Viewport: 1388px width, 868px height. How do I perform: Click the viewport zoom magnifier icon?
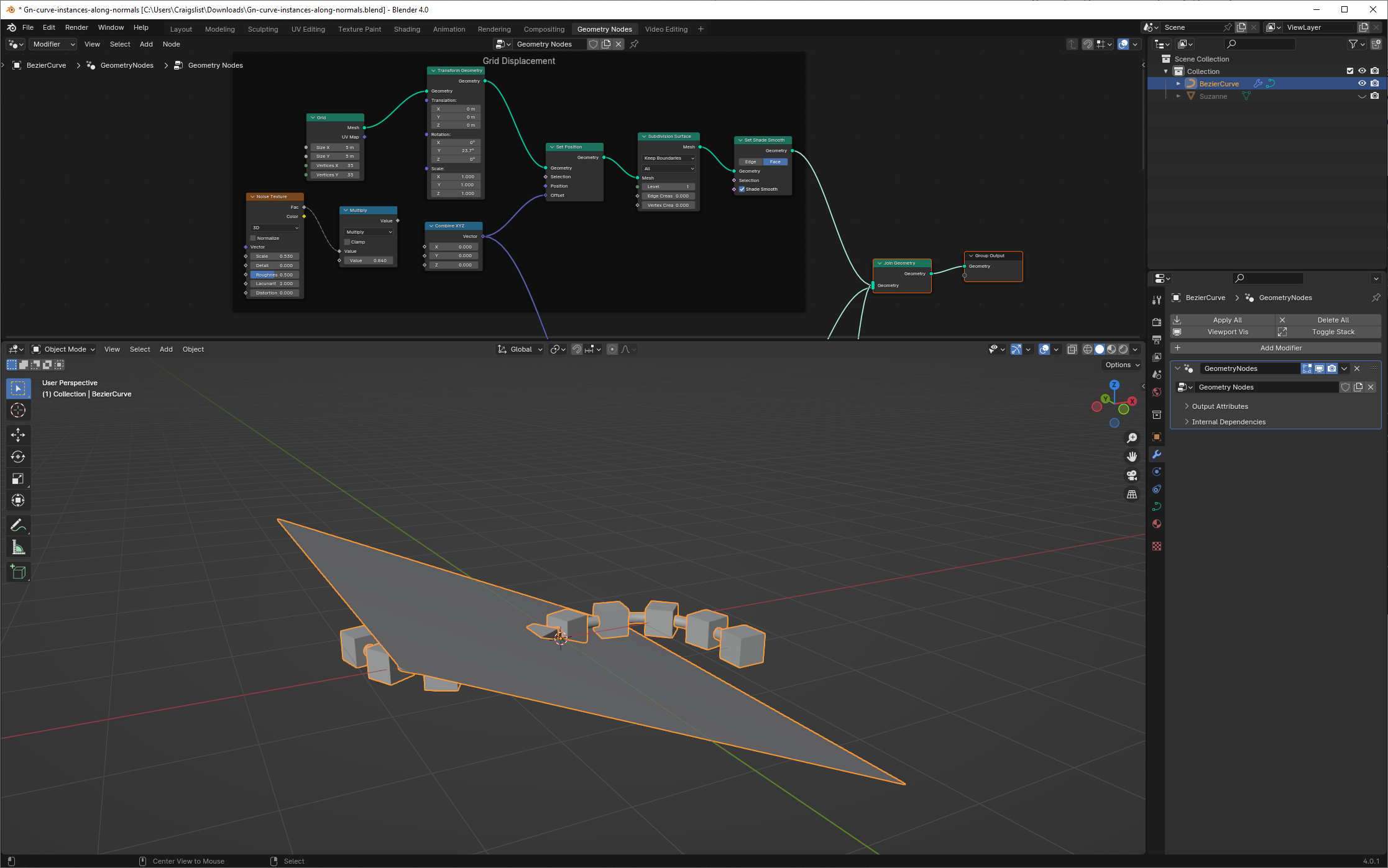1132,438
